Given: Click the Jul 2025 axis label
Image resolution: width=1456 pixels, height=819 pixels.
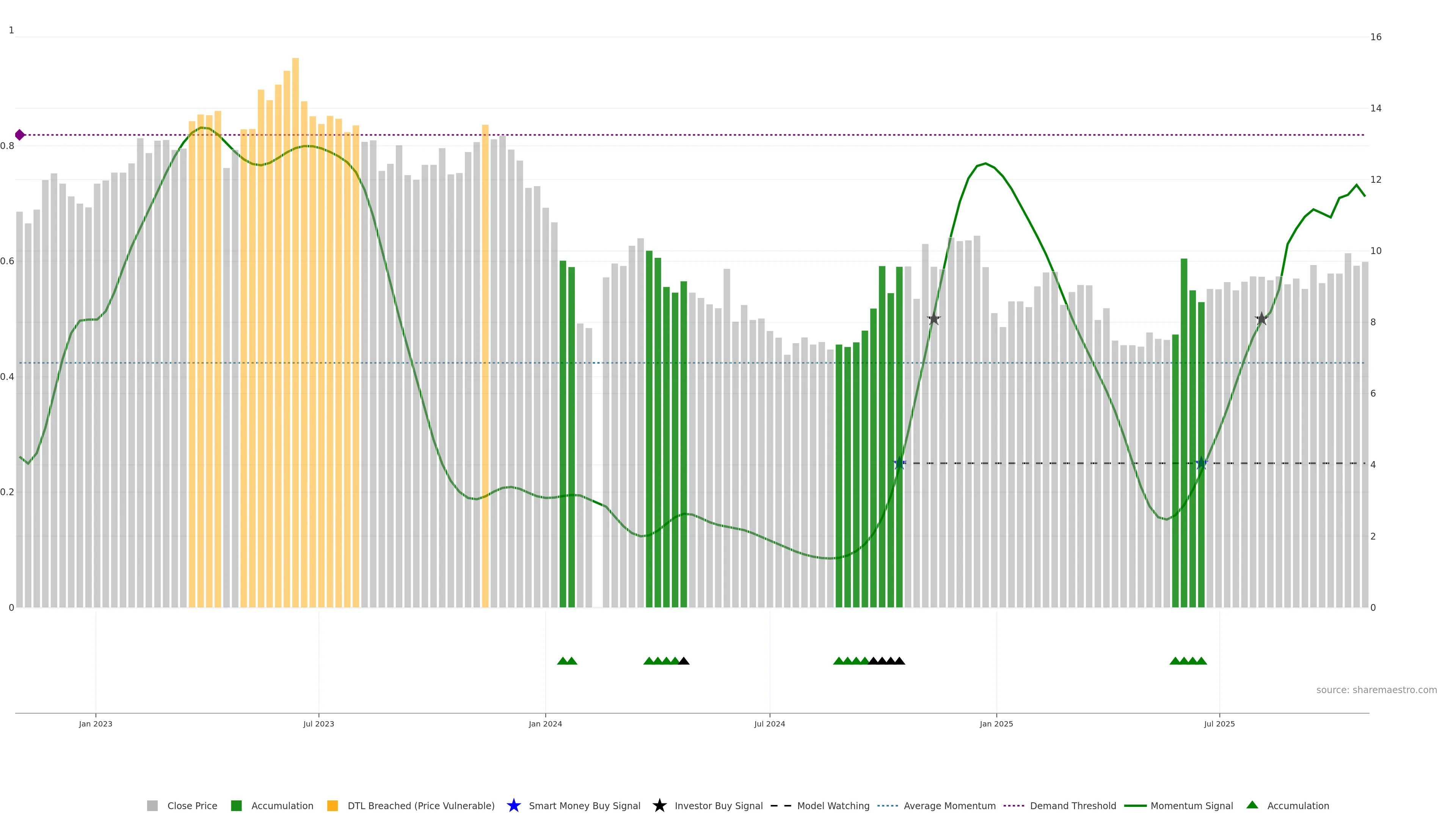Looking at the screenshot, I should tap(1219, 723).
